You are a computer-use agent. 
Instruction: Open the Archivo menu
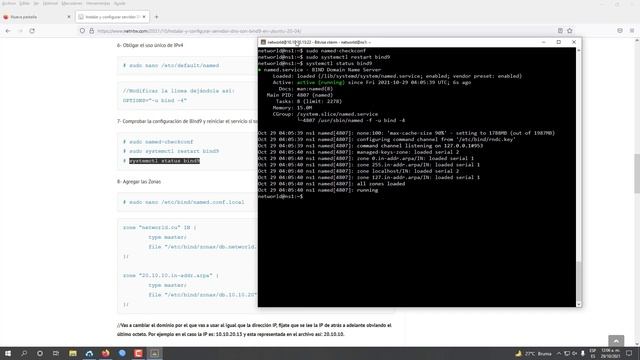point(9,3)
